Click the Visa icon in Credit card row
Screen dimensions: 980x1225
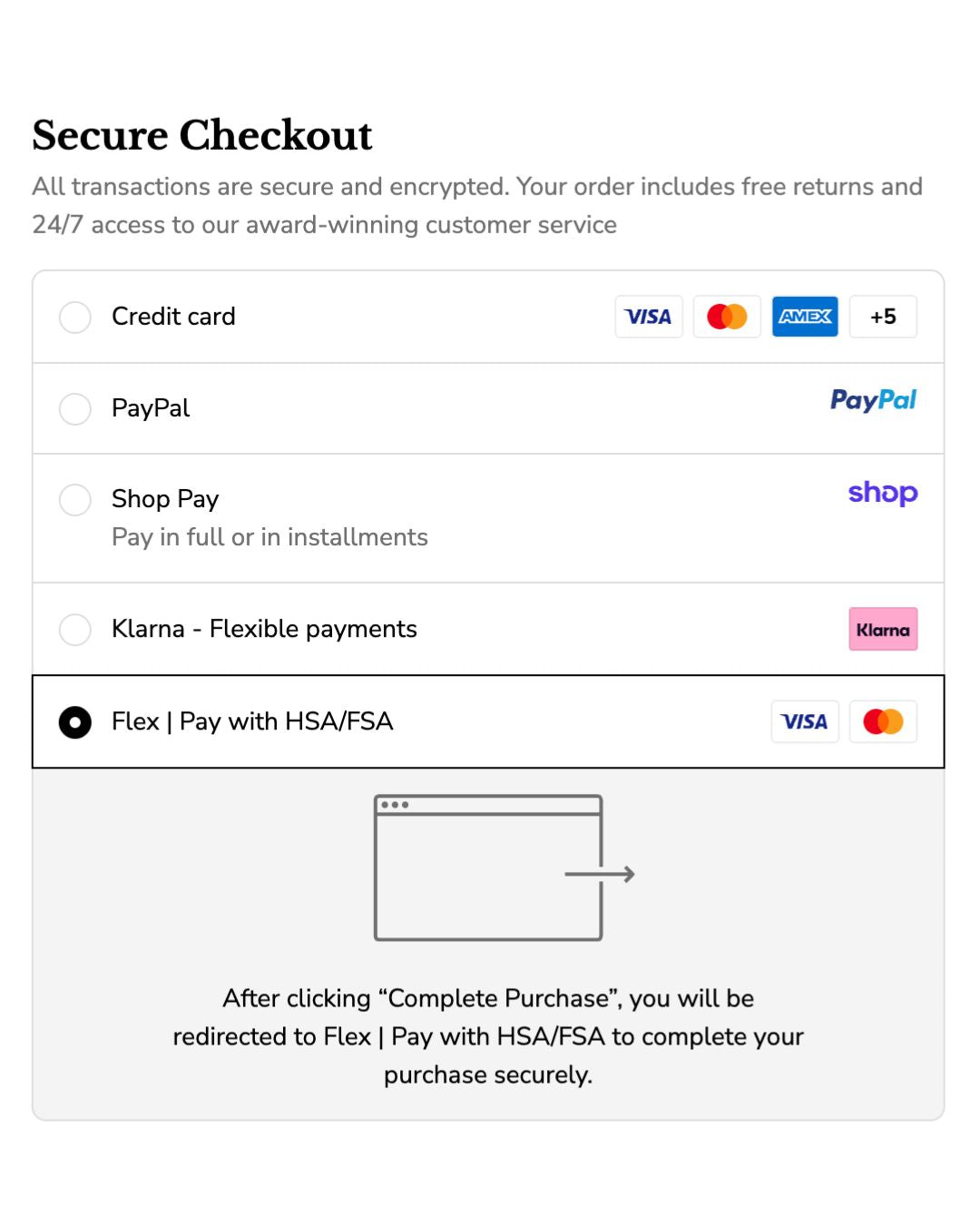[x=648, y=317]
